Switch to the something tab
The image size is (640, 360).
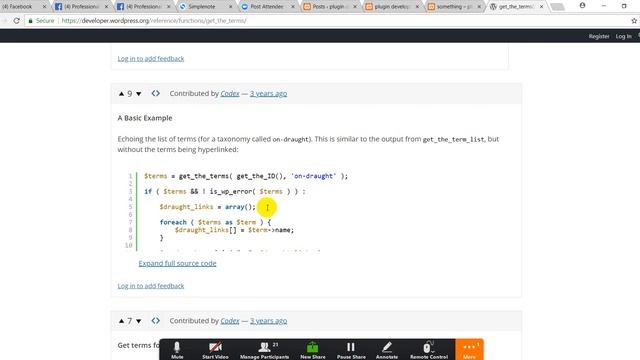pos(454,7)
